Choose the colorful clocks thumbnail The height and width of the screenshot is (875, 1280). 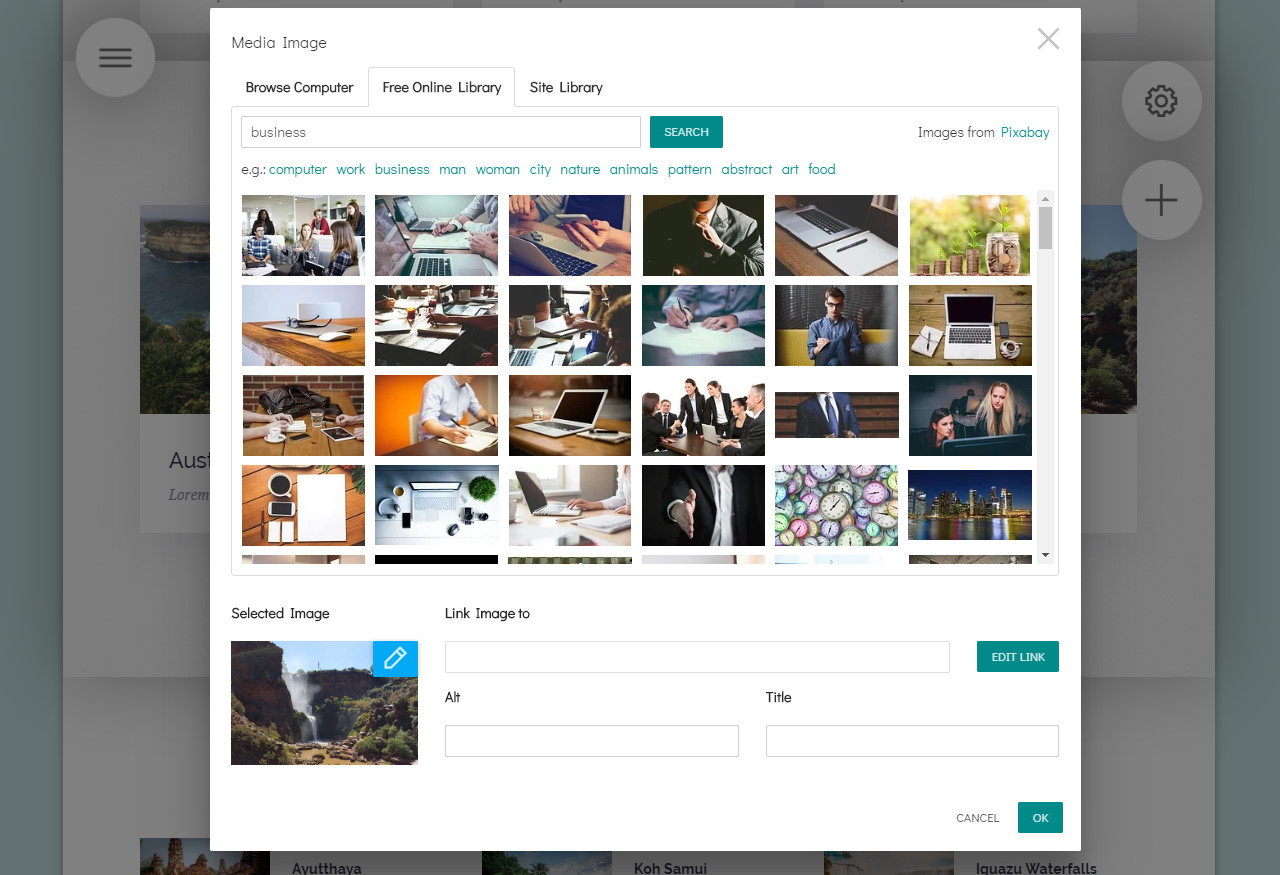837,505
